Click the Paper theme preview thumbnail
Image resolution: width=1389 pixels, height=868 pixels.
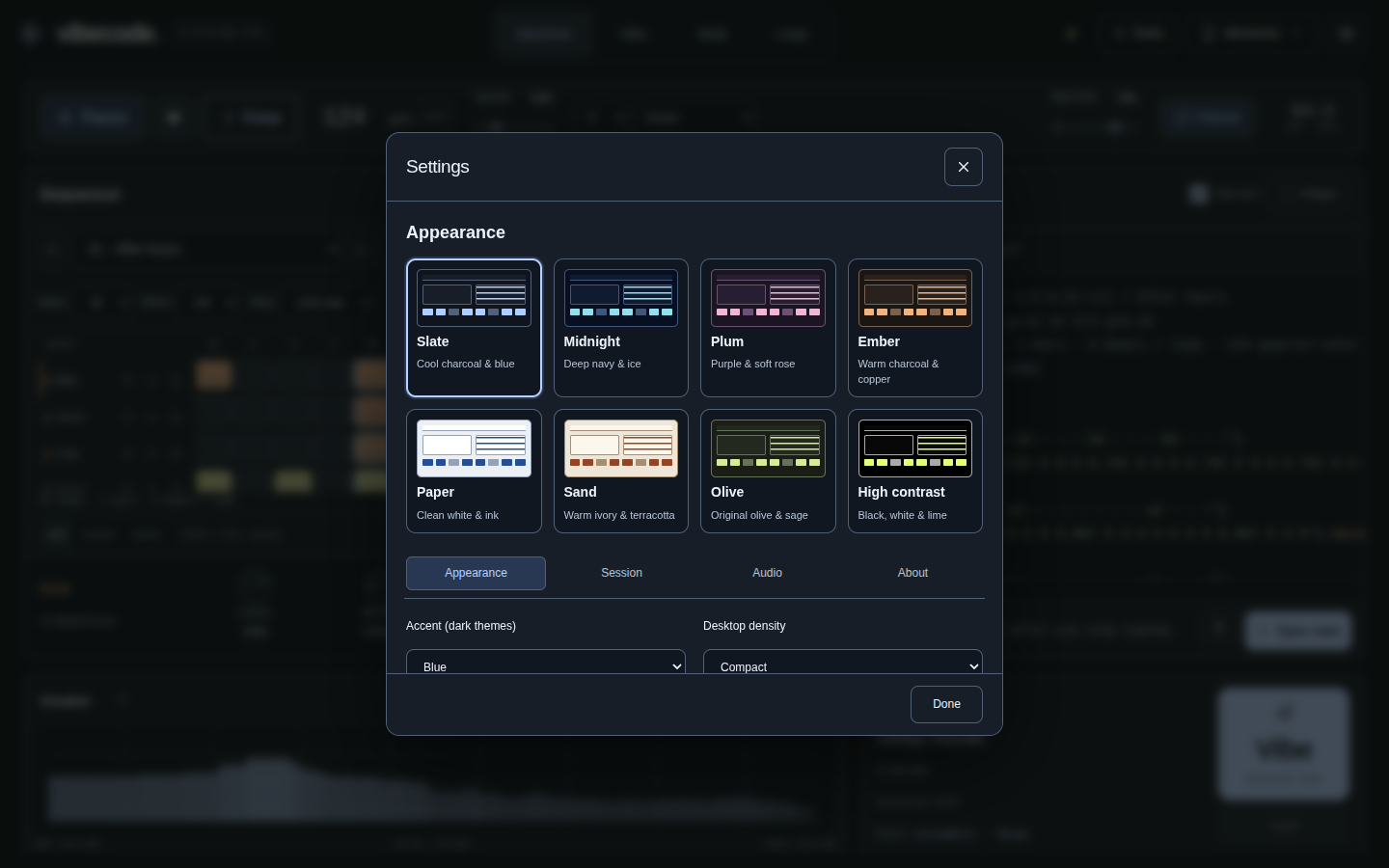click(474, 448)
